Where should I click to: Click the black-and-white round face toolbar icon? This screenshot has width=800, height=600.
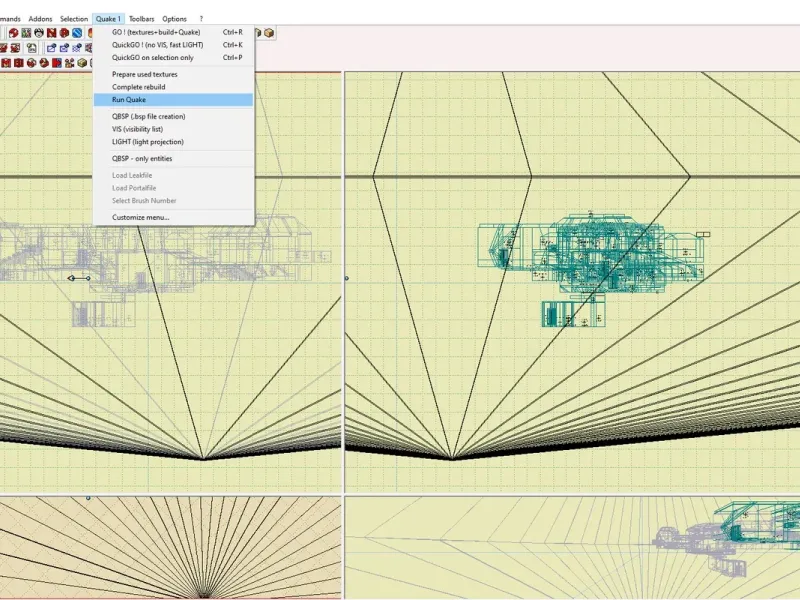coord(39,33)
